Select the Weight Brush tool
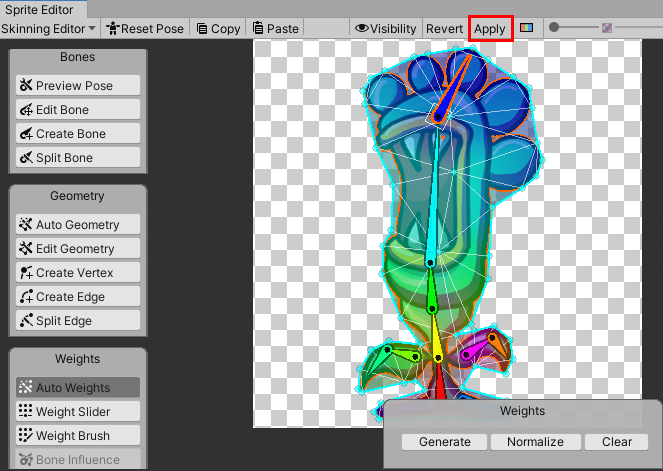 [x=77, y=436]
